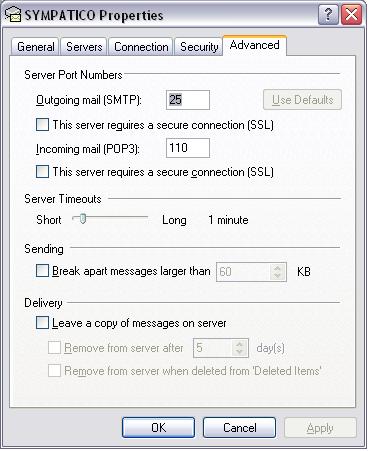The image size is (369, 451).
Task: Click the Server Timeouts slider thumb
Action: (83, 219)
